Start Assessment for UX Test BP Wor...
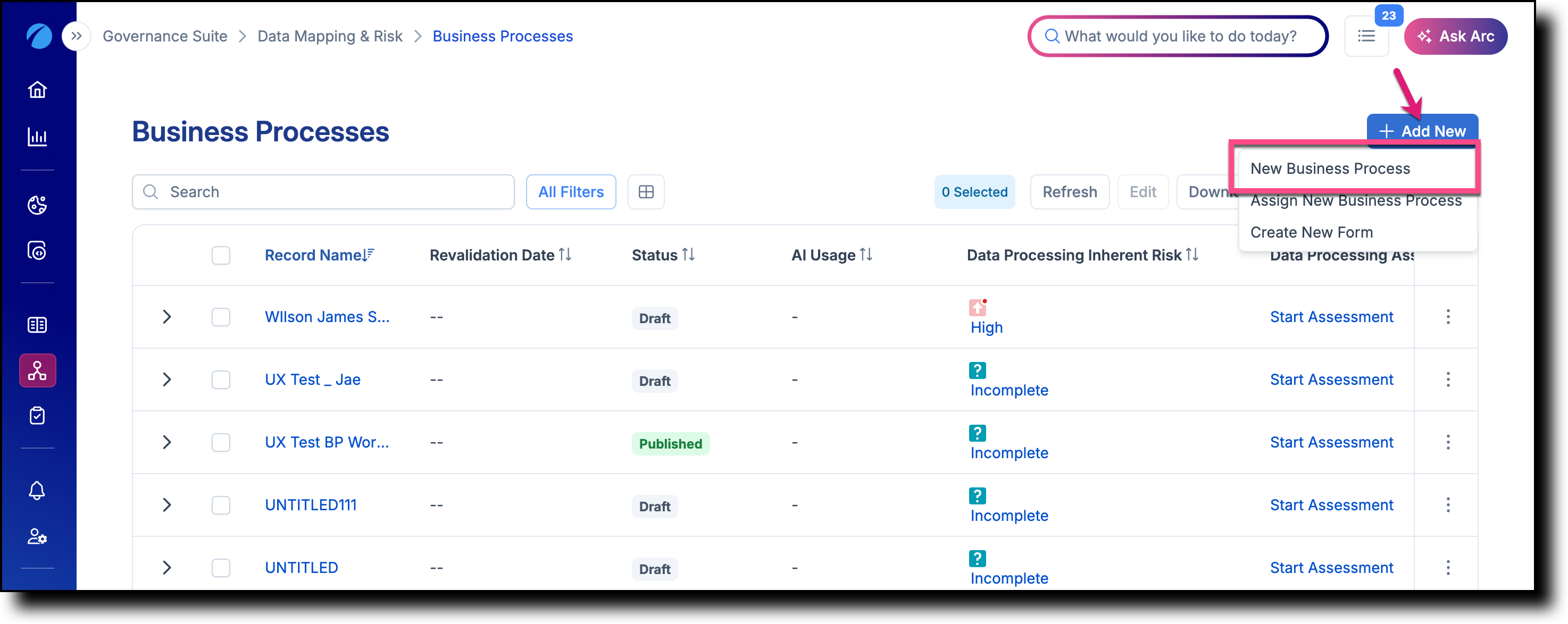 coord(1331,442)
